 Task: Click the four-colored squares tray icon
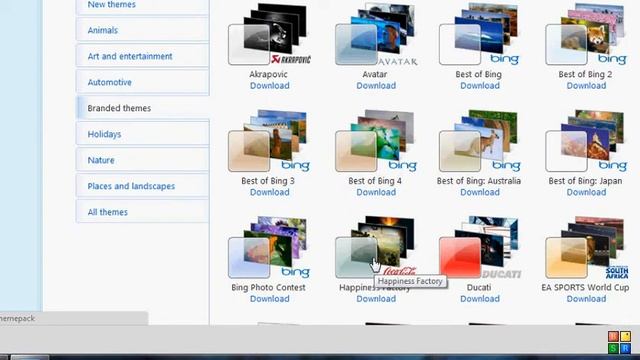(620, 342)
